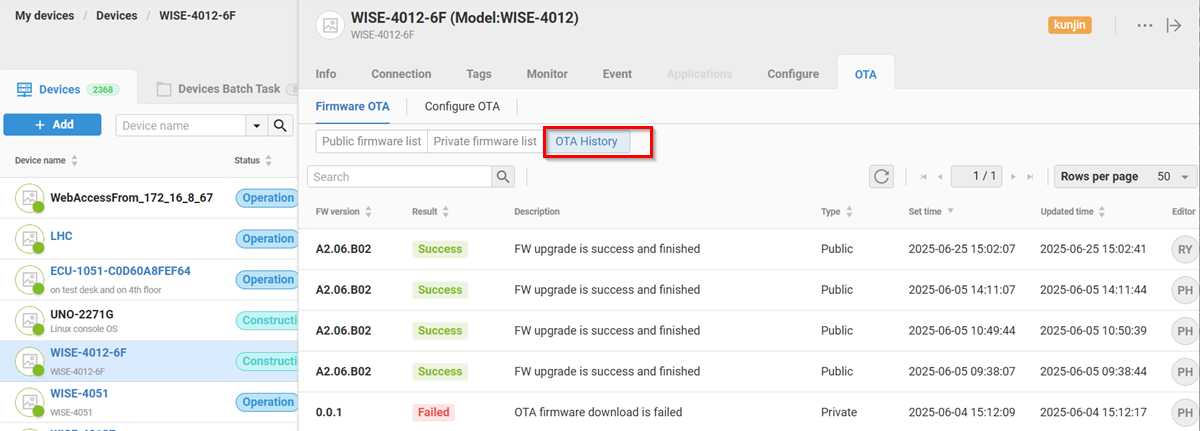This screenshot has height=431, width=1200.
Task: Click the collapse panel arrow icon
Action: click(x=1174, y=25)
